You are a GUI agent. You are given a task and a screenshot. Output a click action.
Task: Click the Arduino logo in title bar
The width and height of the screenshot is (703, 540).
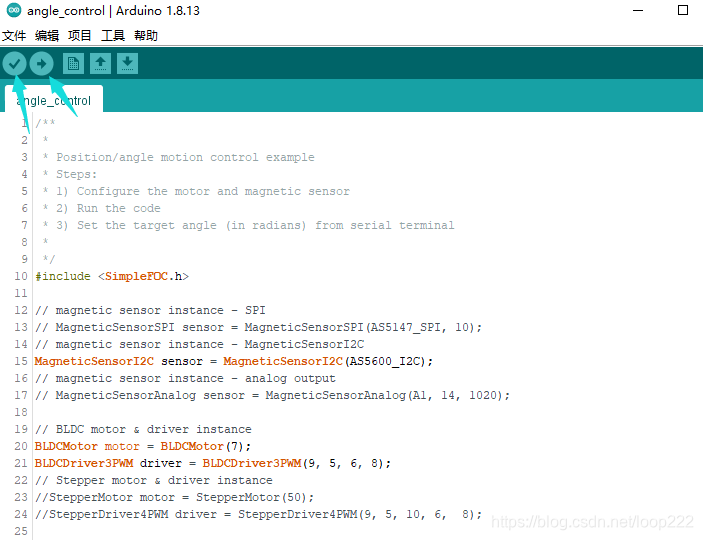click(14, 10)
